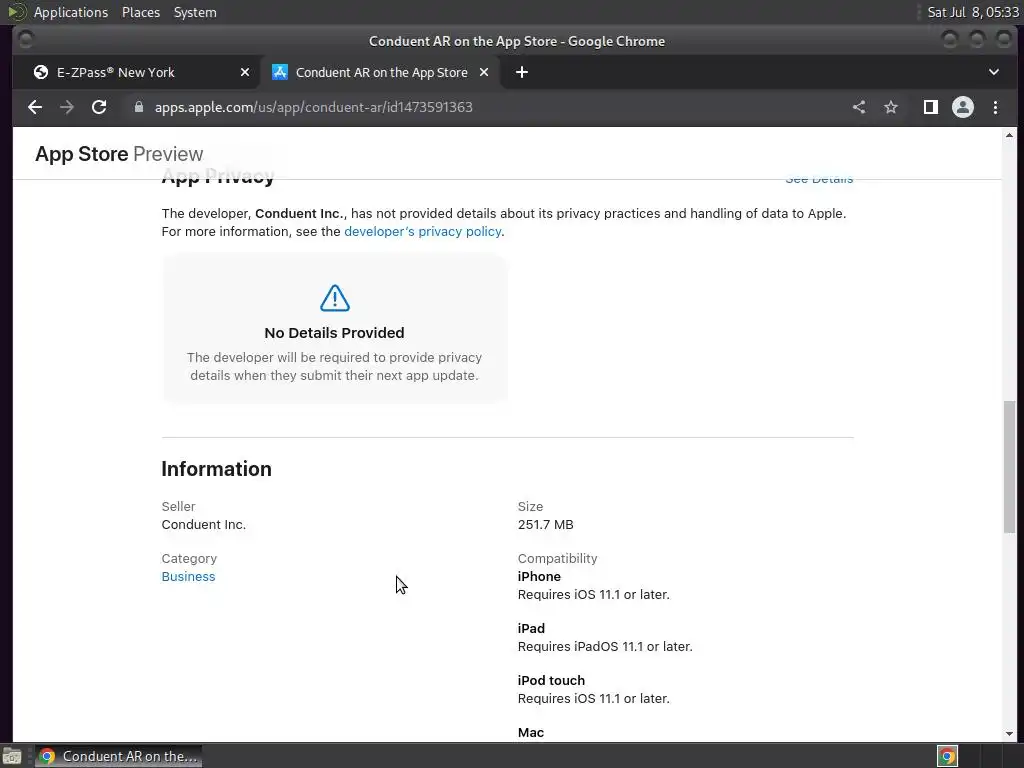Bookmark this page with star icon
This screenshot has height=768, width=1024.
[x=891, y=107]
